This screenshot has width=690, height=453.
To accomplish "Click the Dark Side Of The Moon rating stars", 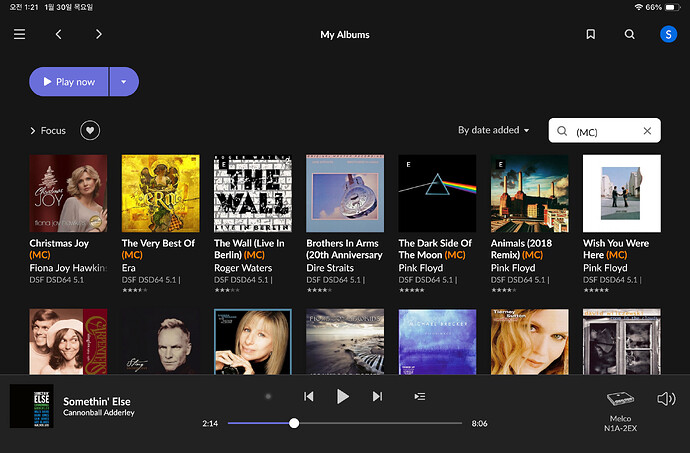I will coord(411,290).
